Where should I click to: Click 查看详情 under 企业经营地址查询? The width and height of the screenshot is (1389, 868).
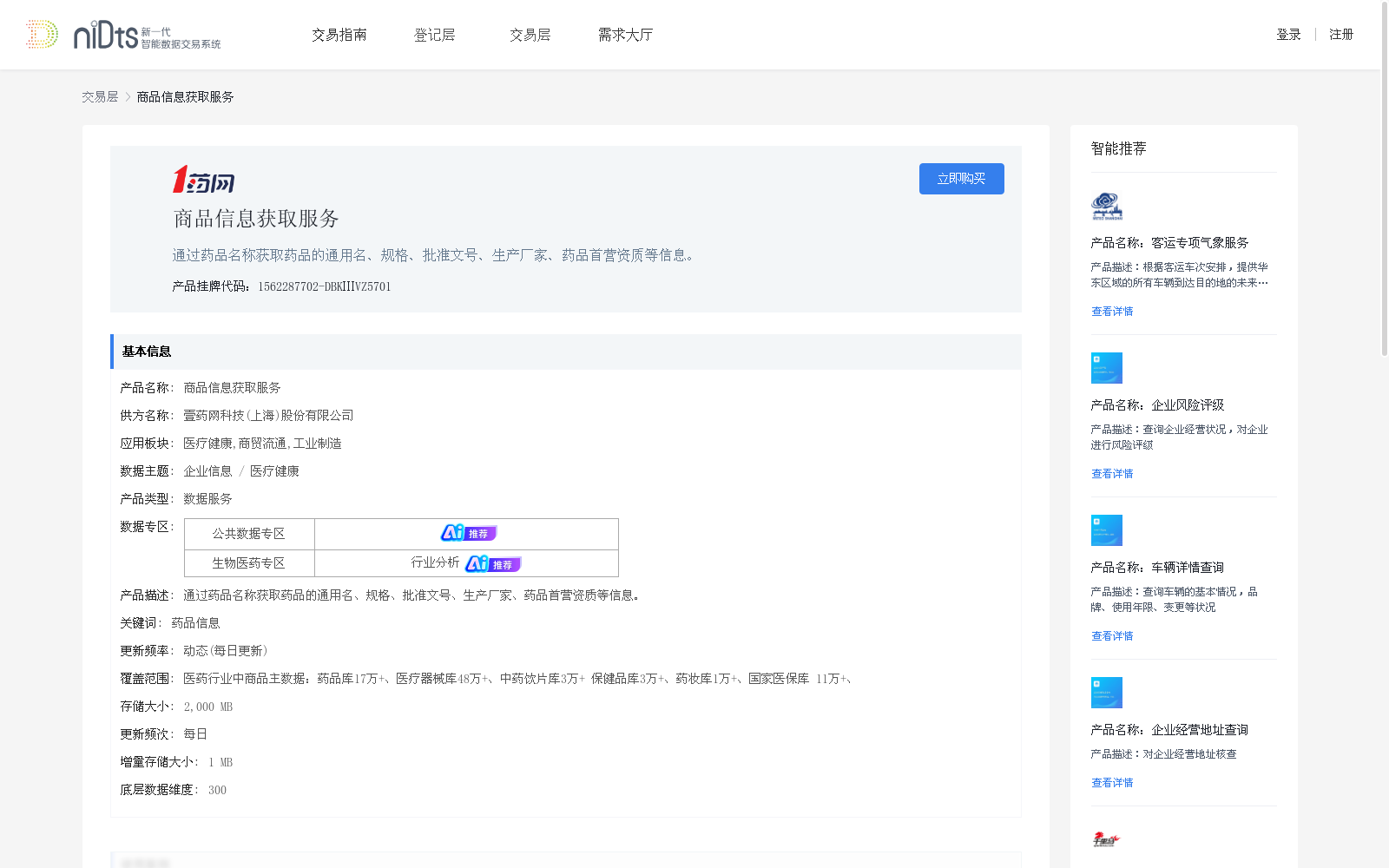click(1112, 783)
